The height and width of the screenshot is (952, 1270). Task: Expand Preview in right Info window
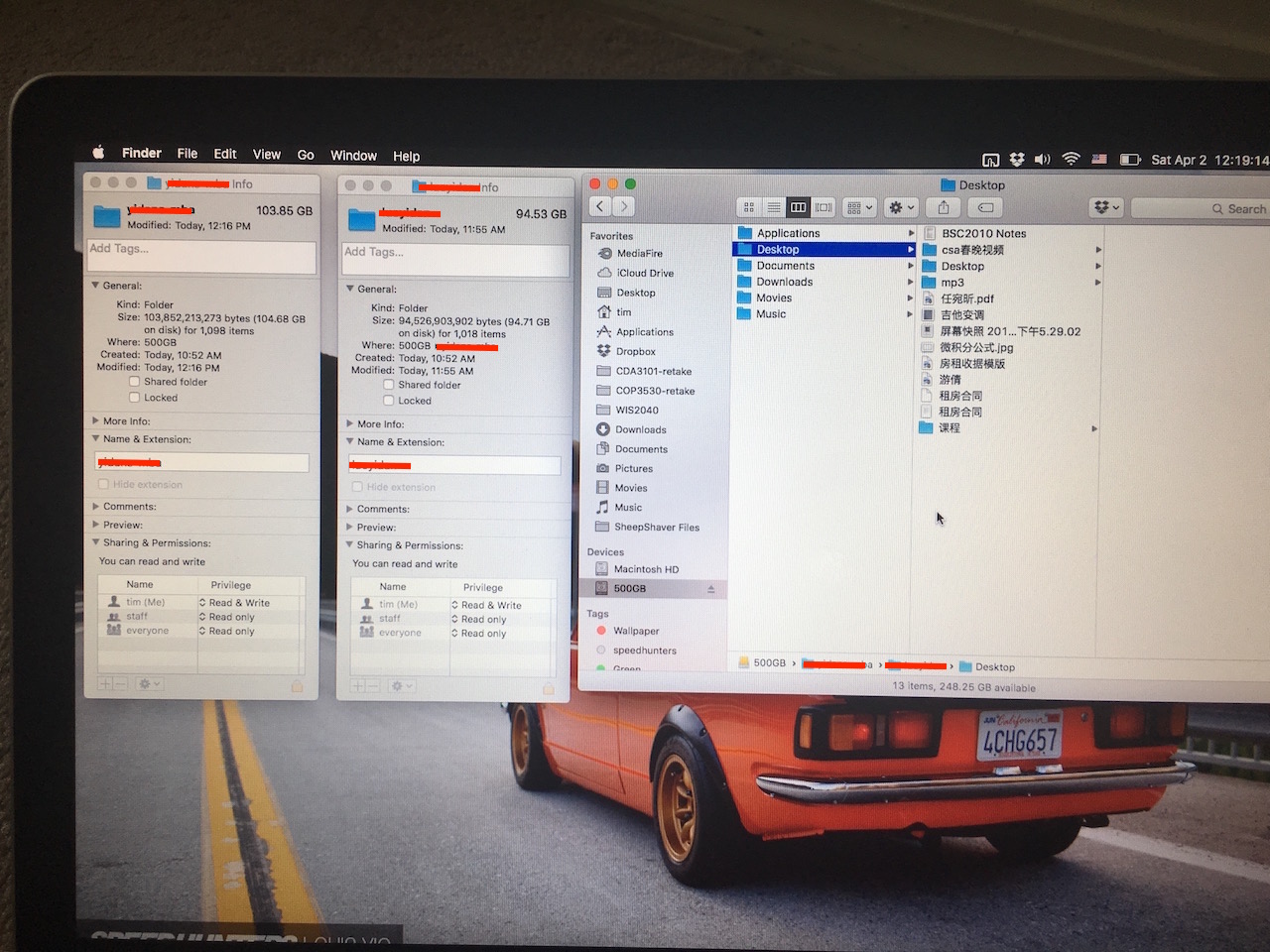coord(350,528)
